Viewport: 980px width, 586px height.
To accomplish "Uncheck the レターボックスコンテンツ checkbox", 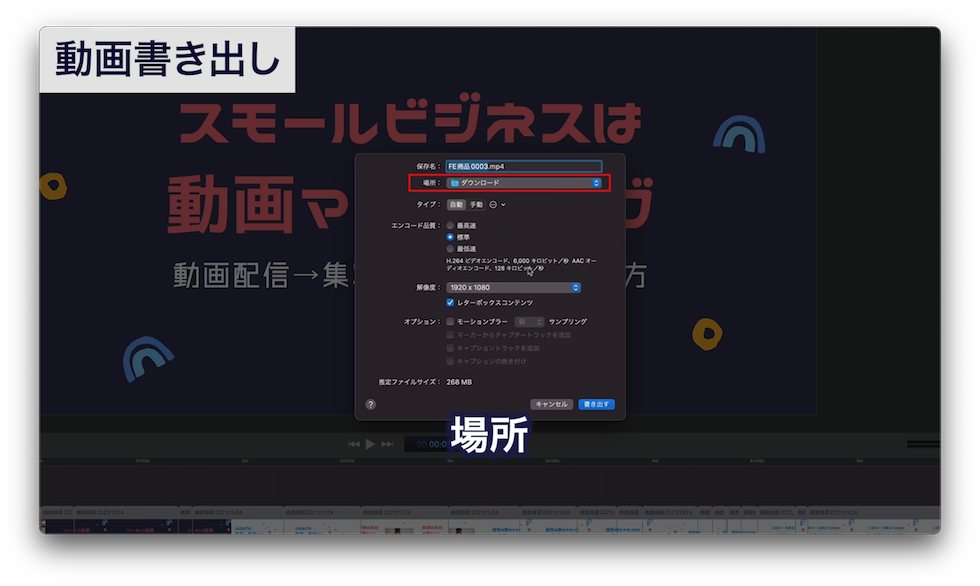I will click(x=450, y=301).
